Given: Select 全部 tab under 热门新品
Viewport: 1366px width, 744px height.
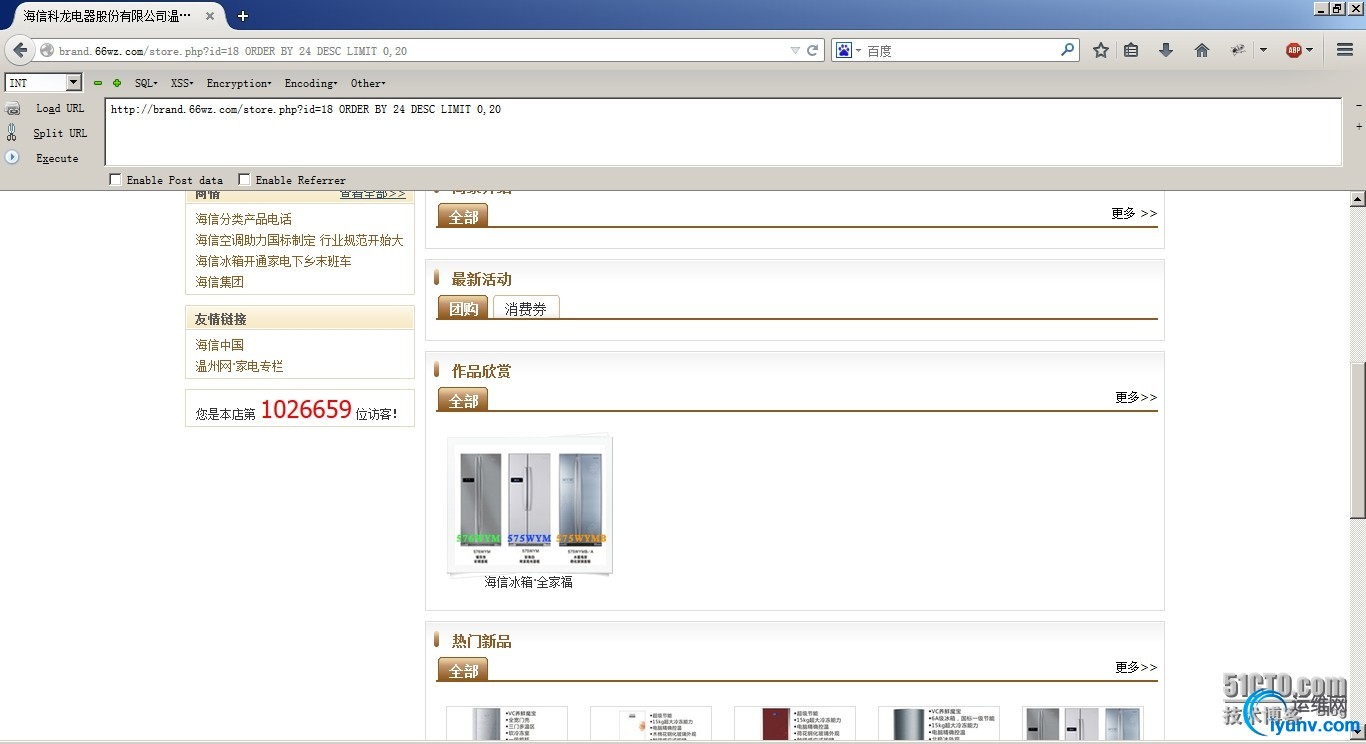Looking at the screenshot, I should 463,670.
